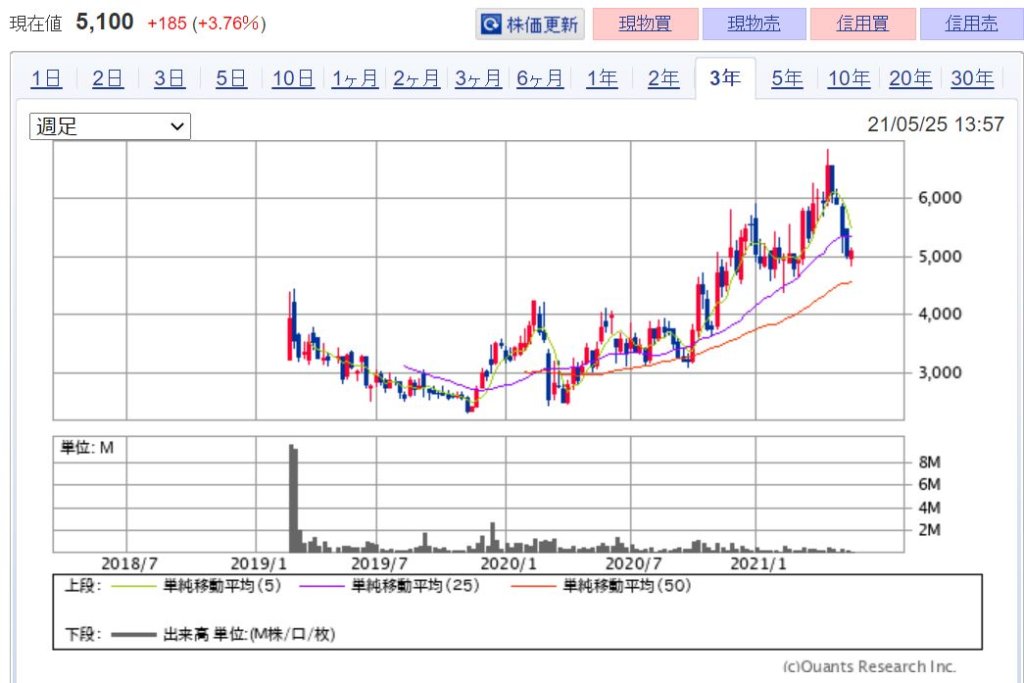Click the 現在値 label
This screenshot has height=683, width=1024.
pos(36,24)
